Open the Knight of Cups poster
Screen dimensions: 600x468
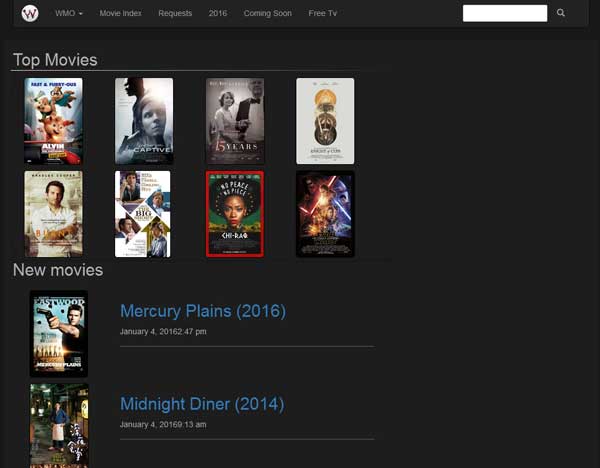tap(325, 121)
